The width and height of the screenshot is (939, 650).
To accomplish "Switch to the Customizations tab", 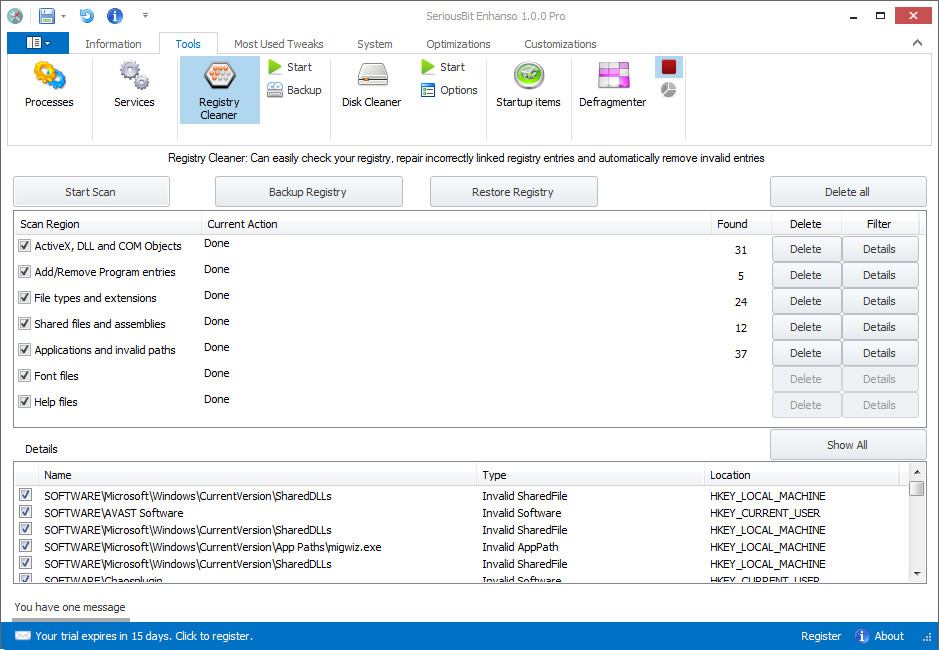I will coord(561,44).
